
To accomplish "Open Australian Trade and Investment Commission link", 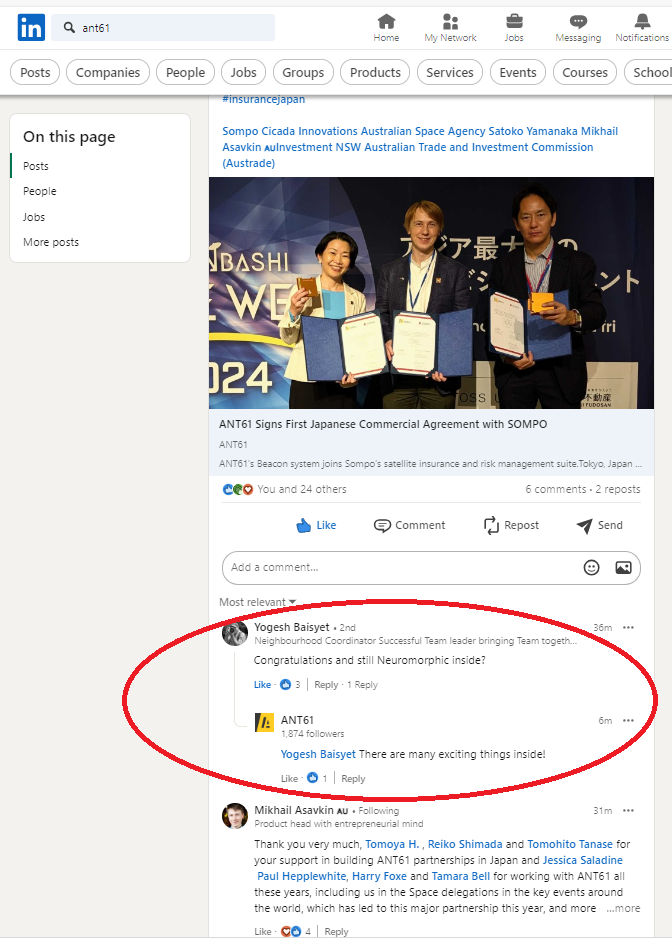I will [408, 155].
